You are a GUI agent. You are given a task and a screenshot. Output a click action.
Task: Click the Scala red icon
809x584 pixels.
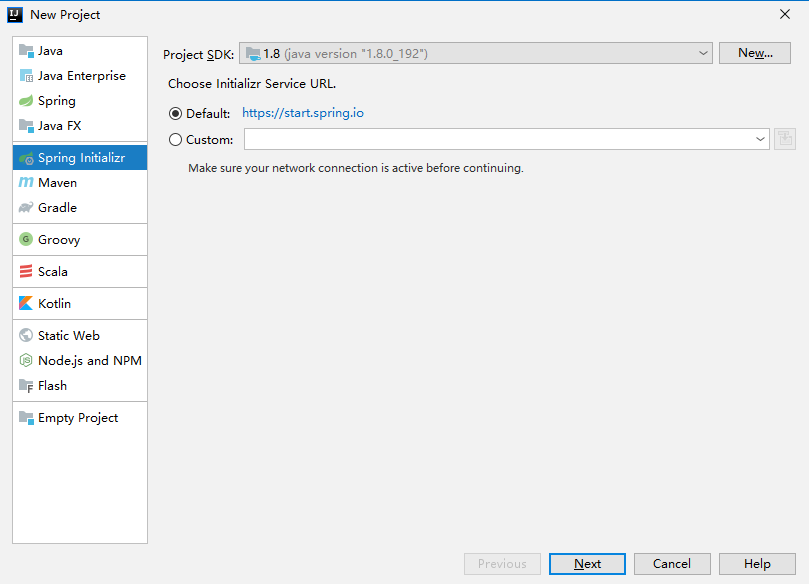tap(26, 271)
